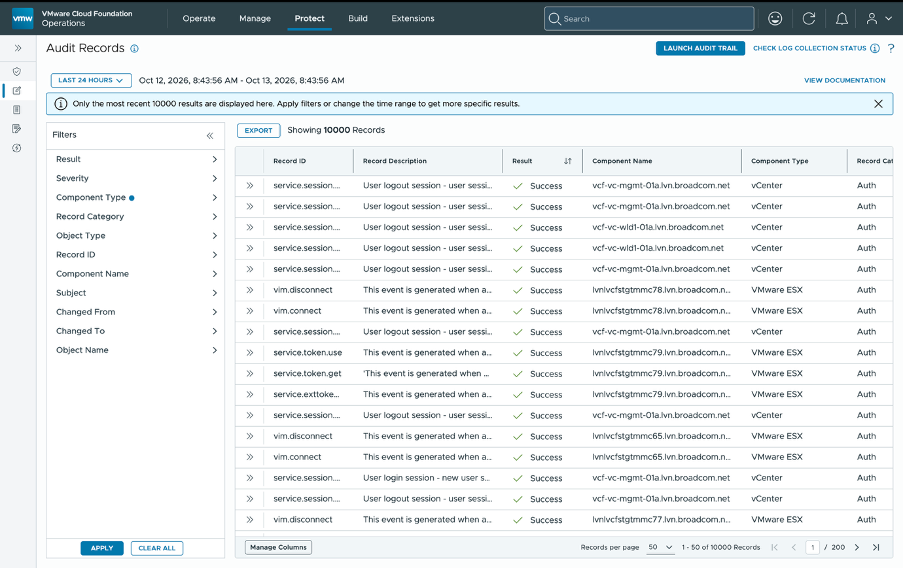Click info icon next to log collection status

click(x=875, y=48)
